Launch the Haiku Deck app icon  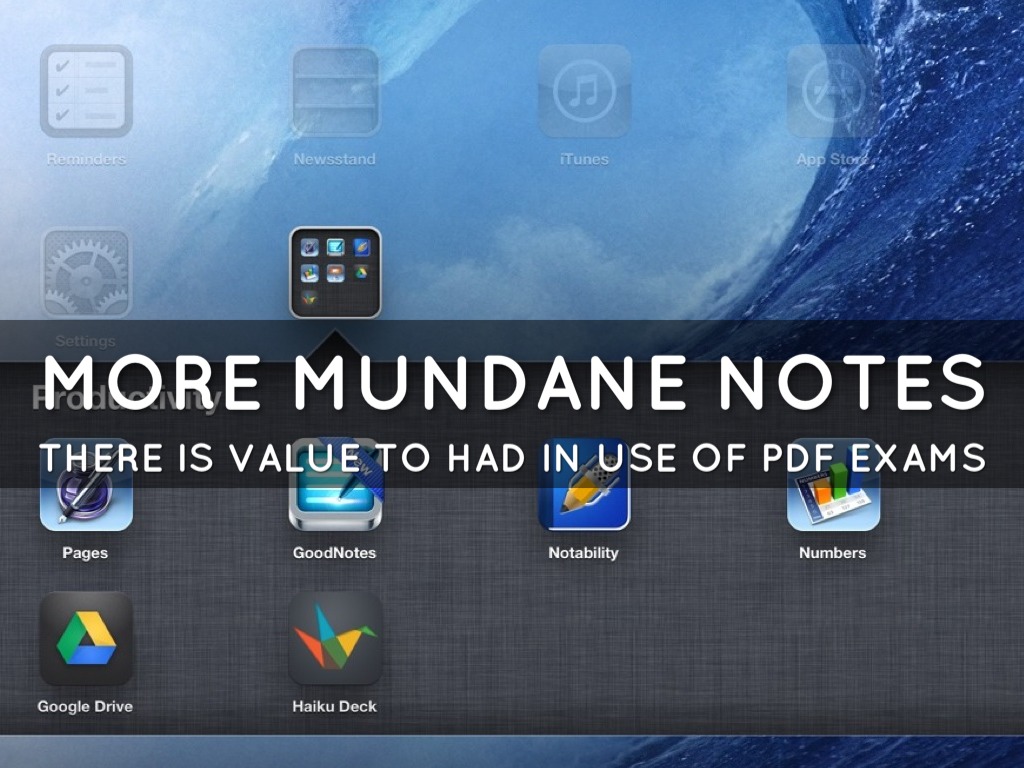tap(335, 639)
